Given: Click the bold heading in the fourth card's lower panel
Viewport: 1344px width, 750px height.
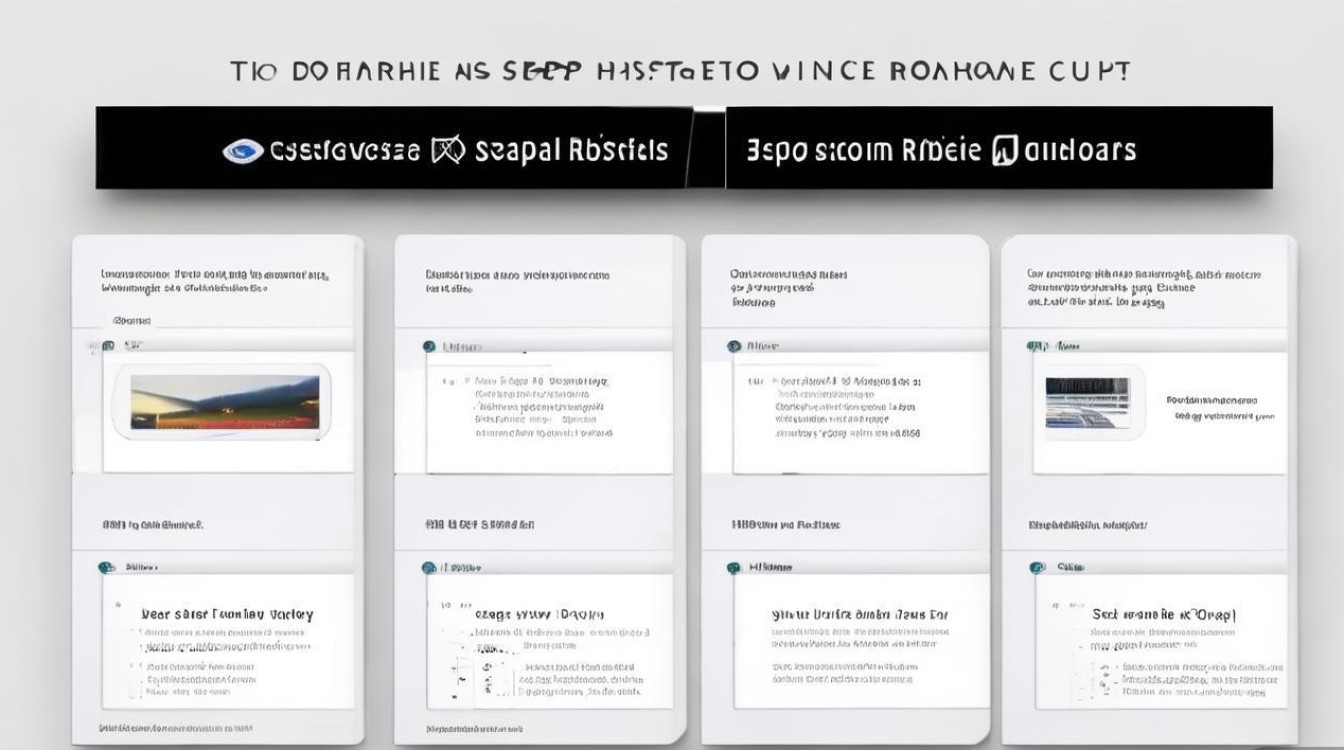Looking at the screenshot, I should pyautogui.click(x=1163, y=614).
